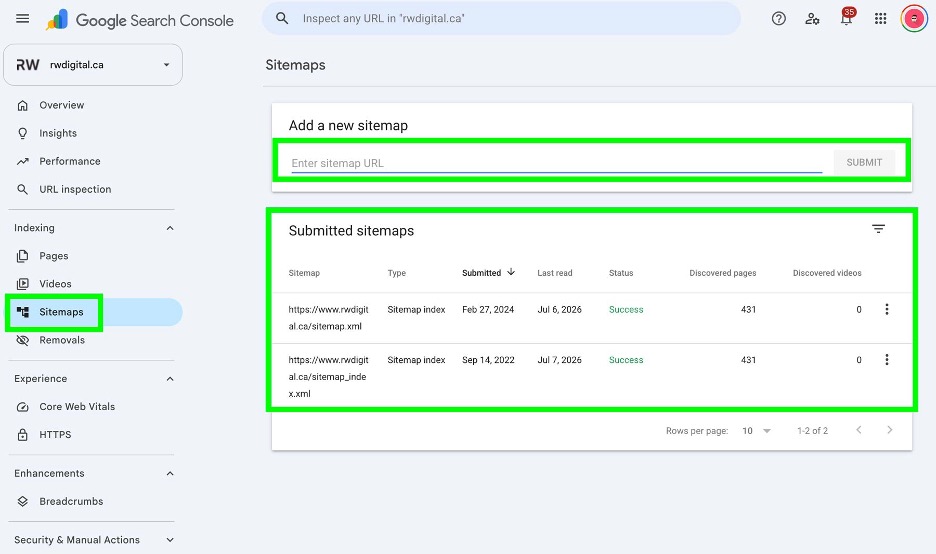The image size is (936, 554).
Task: Click the Status column header
Action: pos(621,273)
